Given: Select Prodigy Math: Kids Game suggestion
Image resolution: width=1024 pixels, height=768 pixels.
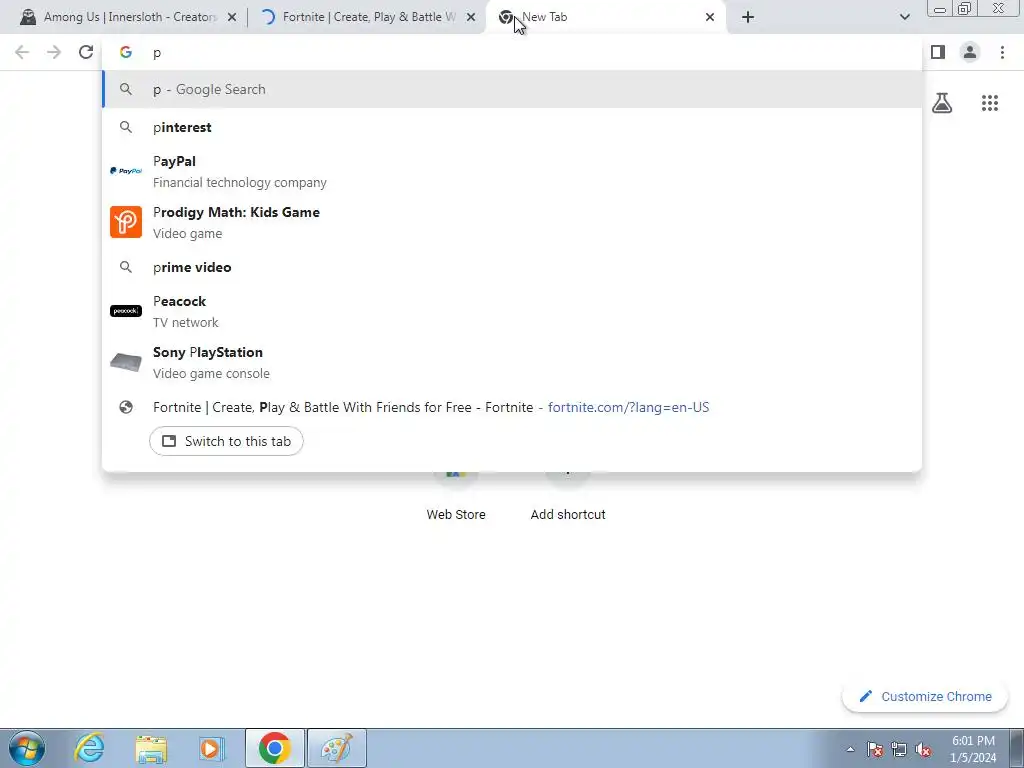Looking at the screenshot, I should (512, 222).
